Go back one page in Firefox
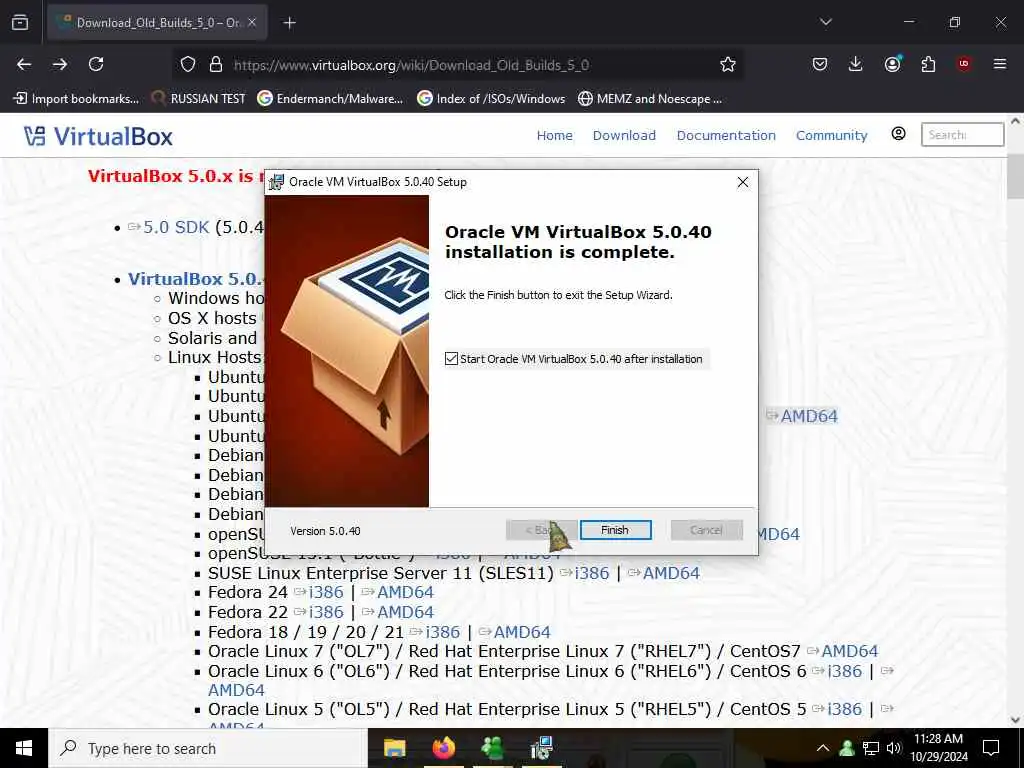 [24, 64]
